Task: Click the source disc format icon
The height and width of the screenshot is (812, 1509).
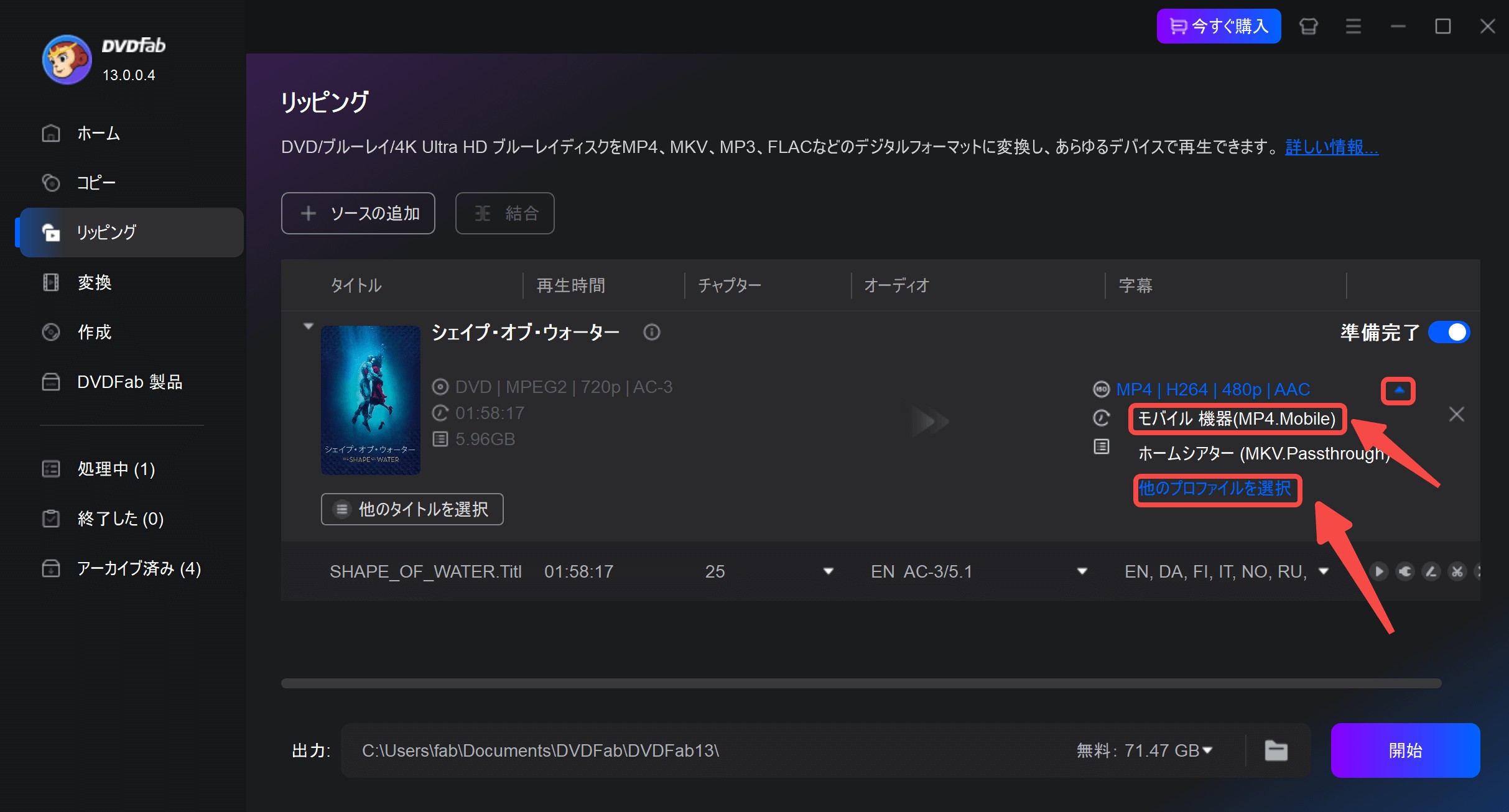Action: 440,387
